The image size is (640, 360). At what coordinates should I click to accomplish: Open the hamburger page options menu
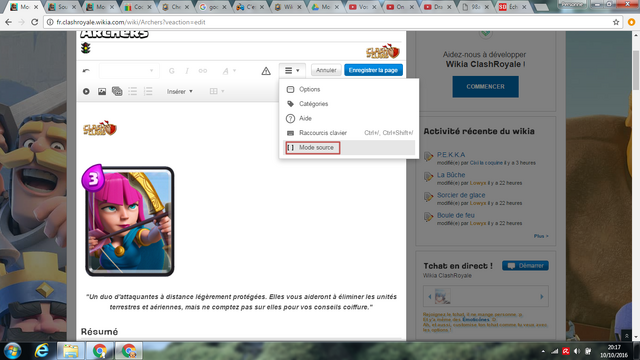pyautogui.click(x=292, y=70)
